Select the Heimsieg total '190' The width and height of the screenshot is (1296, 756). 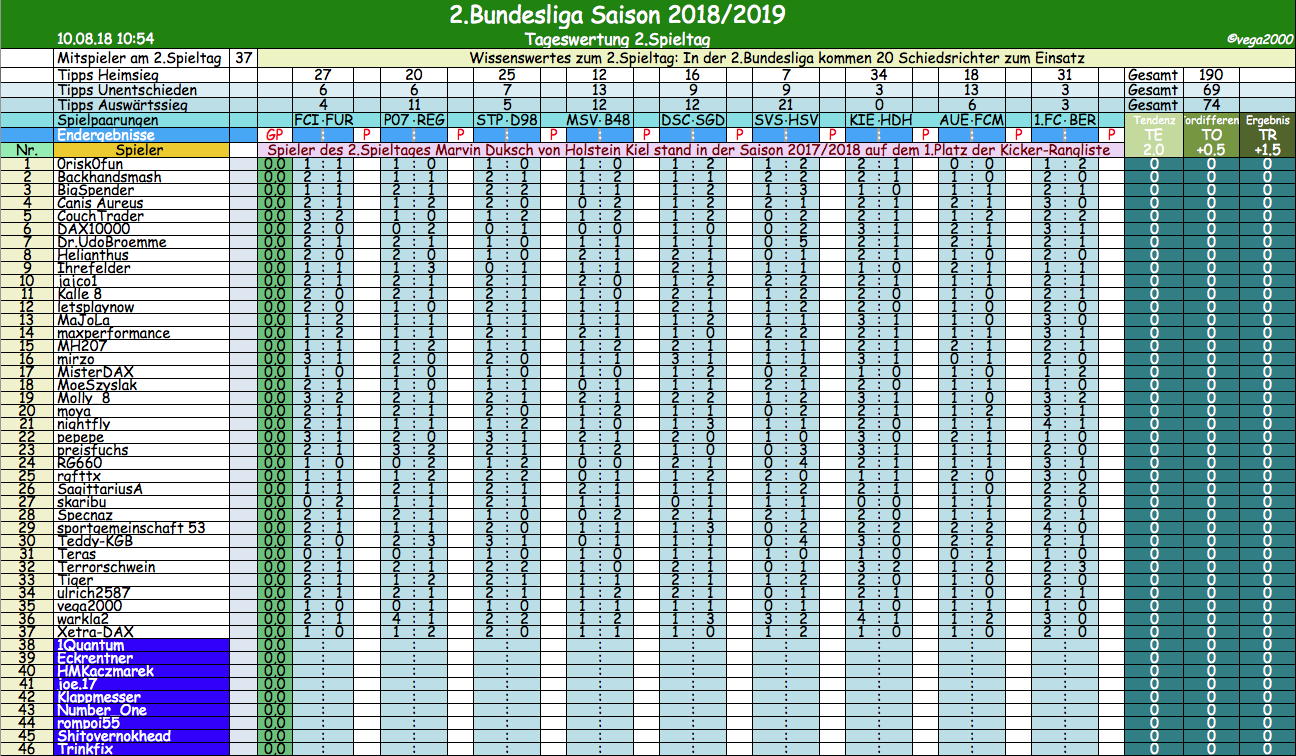click(x=1210, y=75)
